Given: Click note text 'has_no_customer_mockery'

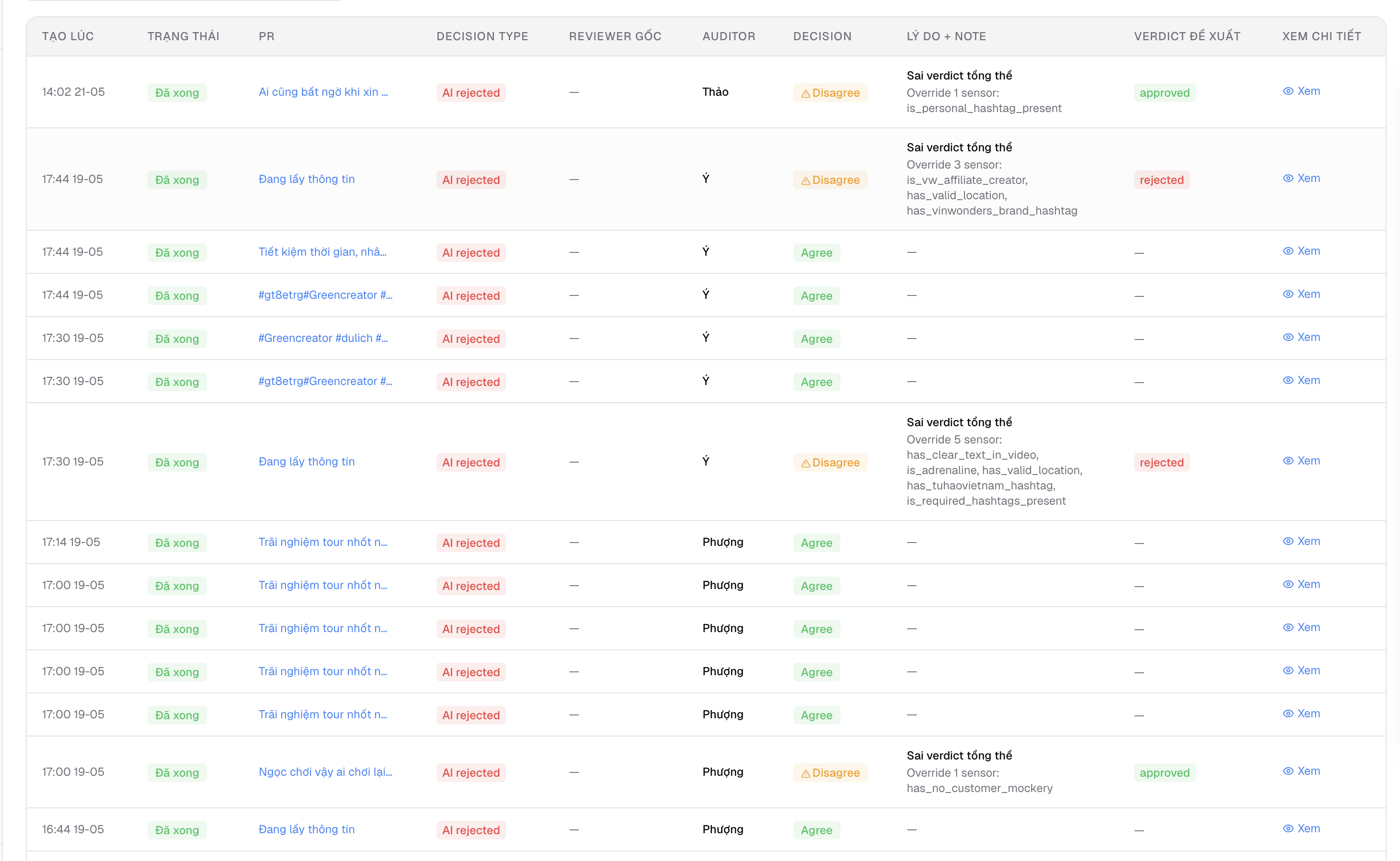Looking at the screenshot, I should pyautogui.click(x=979, y=788).
